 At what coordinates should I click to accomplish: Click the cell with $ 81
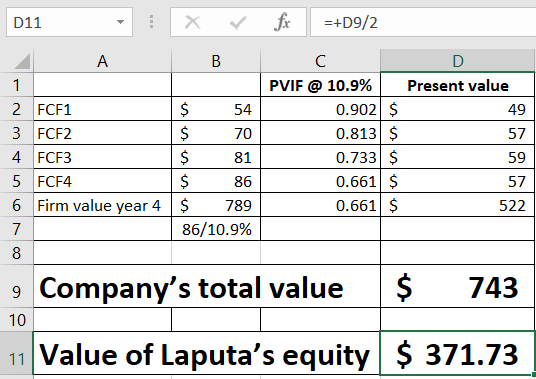(216, 157)
